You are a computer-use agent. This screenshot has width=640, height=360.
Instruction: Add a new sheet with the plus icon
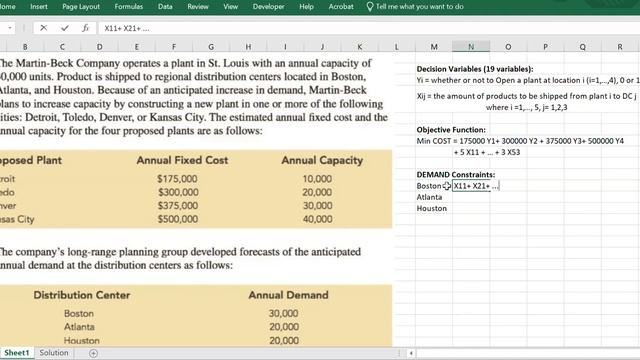coord(93,353)
